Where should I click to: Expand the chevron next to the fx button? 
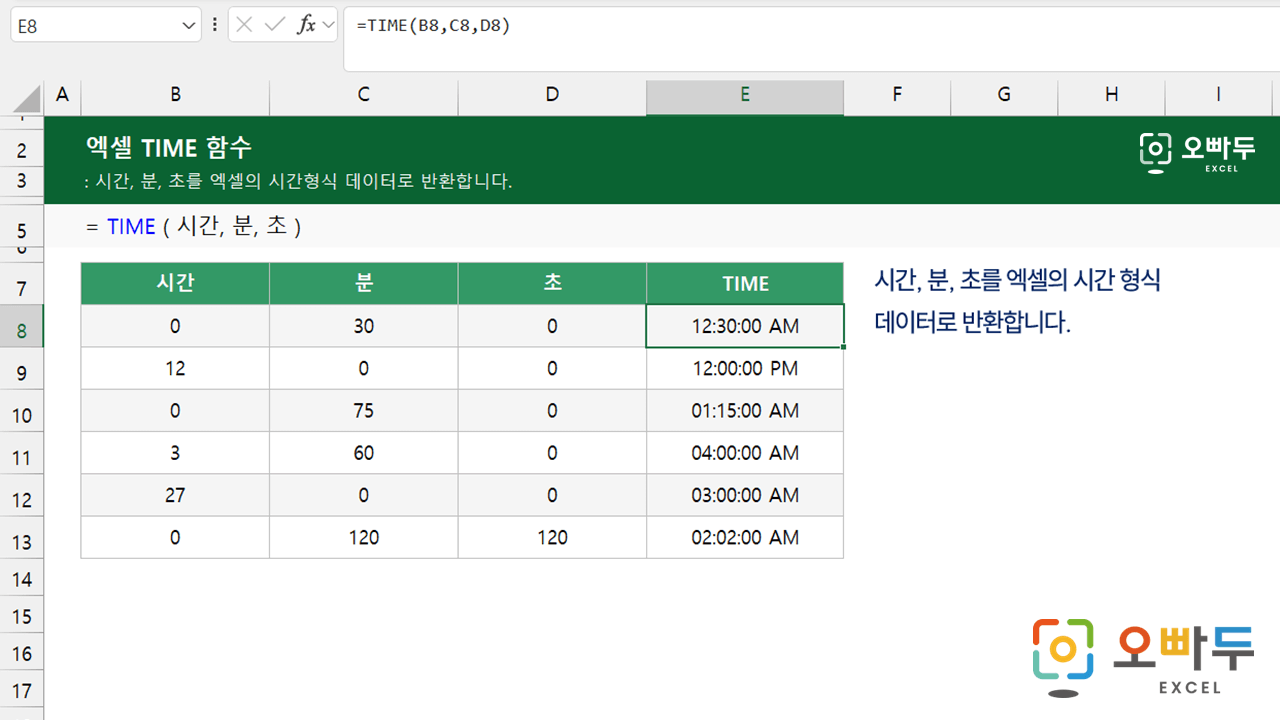tap(328, 26)
